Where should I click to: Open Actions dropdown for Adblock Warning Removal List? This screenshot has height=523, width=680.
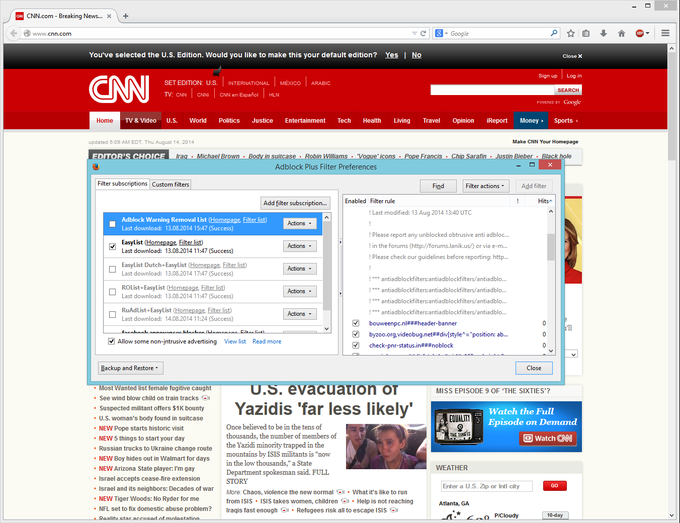300,223
